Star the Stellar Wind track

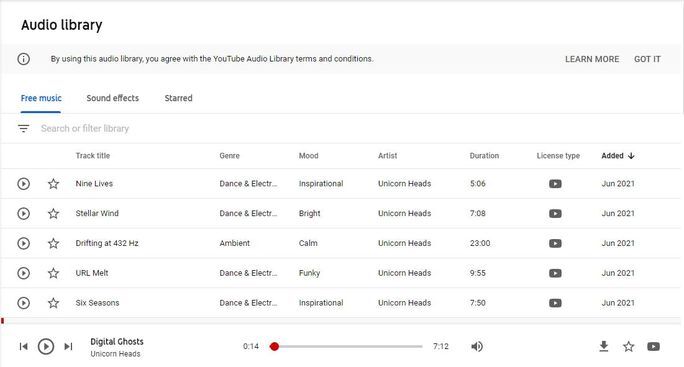click(x=53, y=213)
